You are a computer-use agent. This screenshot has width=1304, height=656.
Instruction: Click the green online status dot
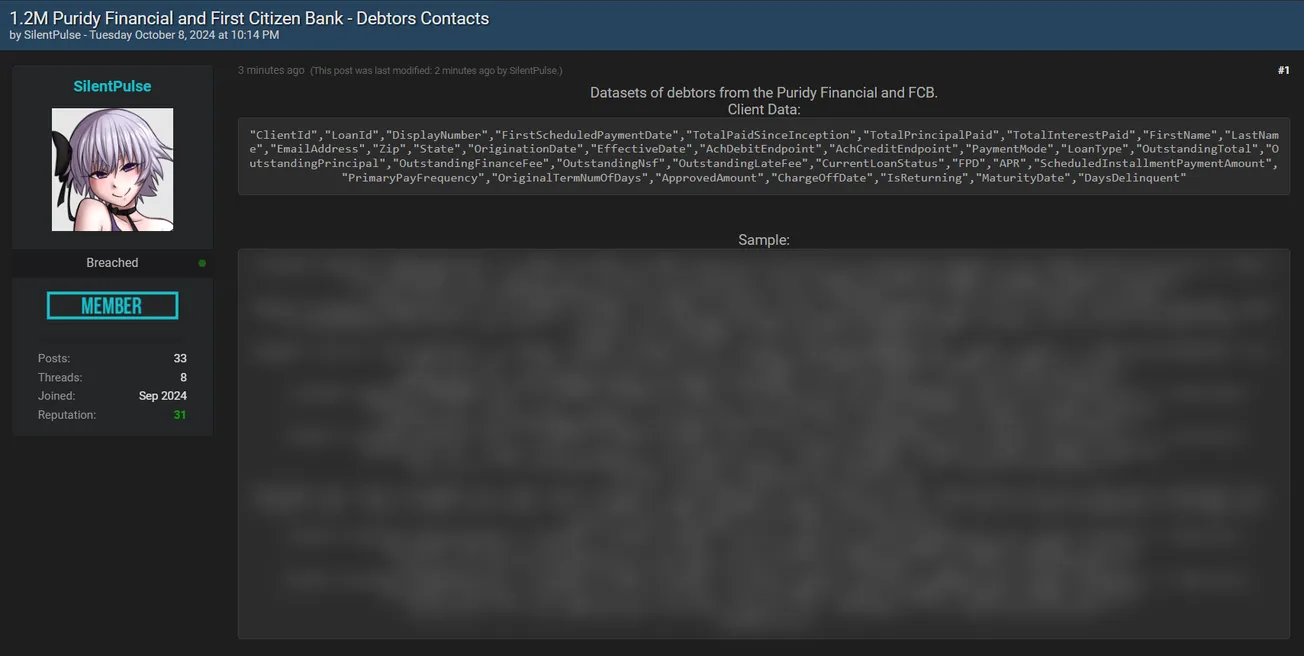pyautogui.click(x=202, y=263)
